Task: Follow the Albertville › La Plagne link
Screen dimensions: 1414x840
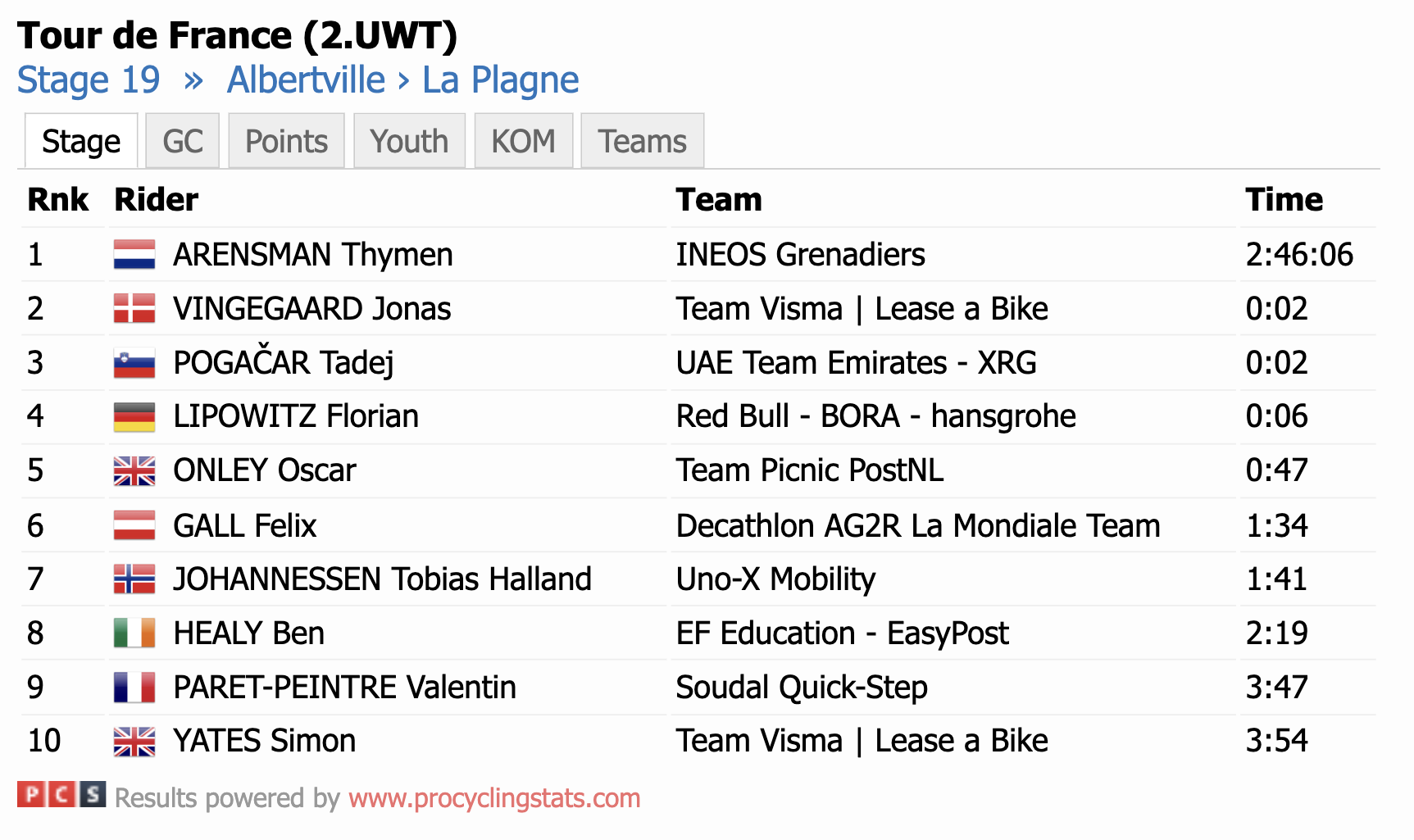Action: coord(403,80)
